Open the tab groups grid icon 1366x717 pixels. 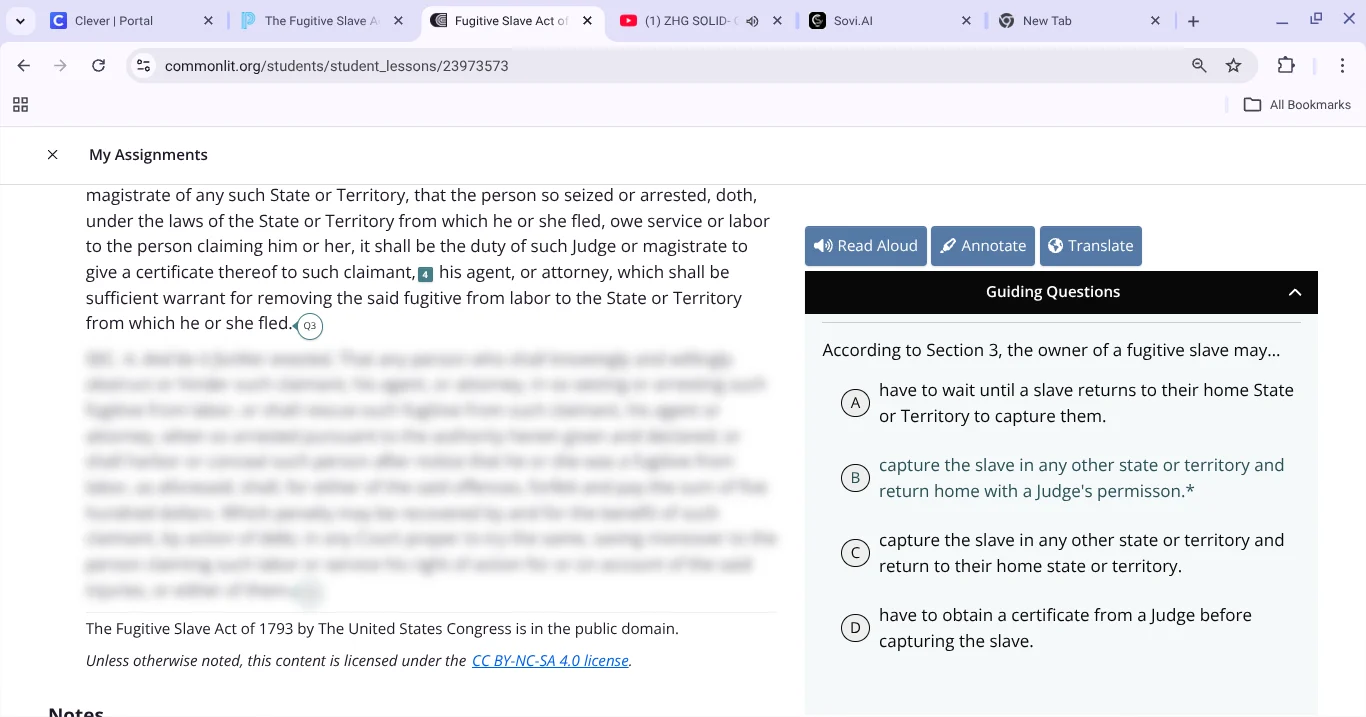(20, 104)
